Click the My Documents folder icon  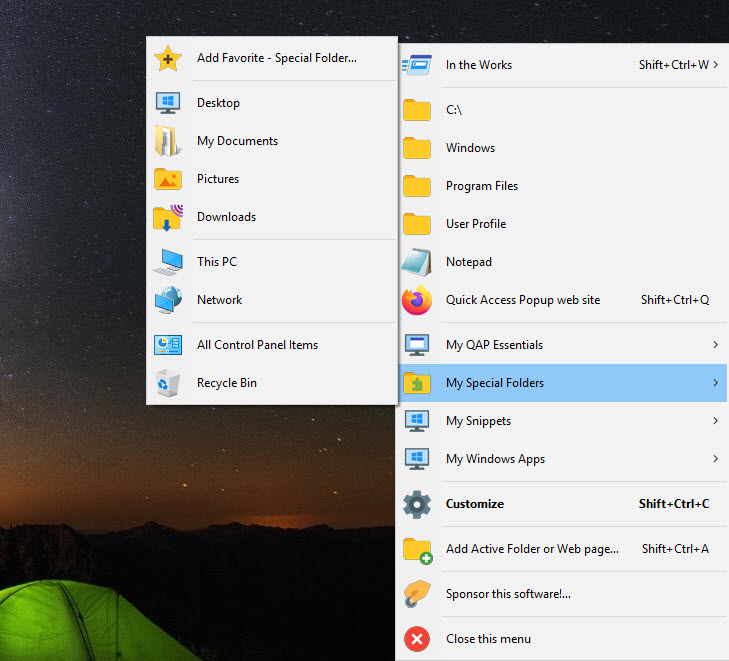pyautogui.click(x=168, y=141)
